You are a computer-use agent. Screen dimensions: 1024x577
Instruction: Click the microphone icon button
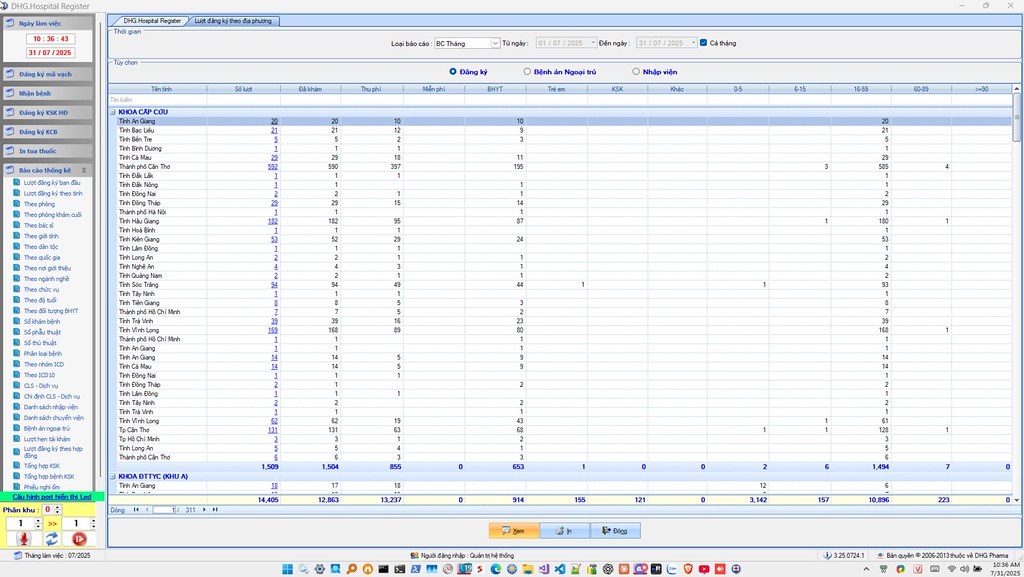pyautogui.click(x=24, y=538)
